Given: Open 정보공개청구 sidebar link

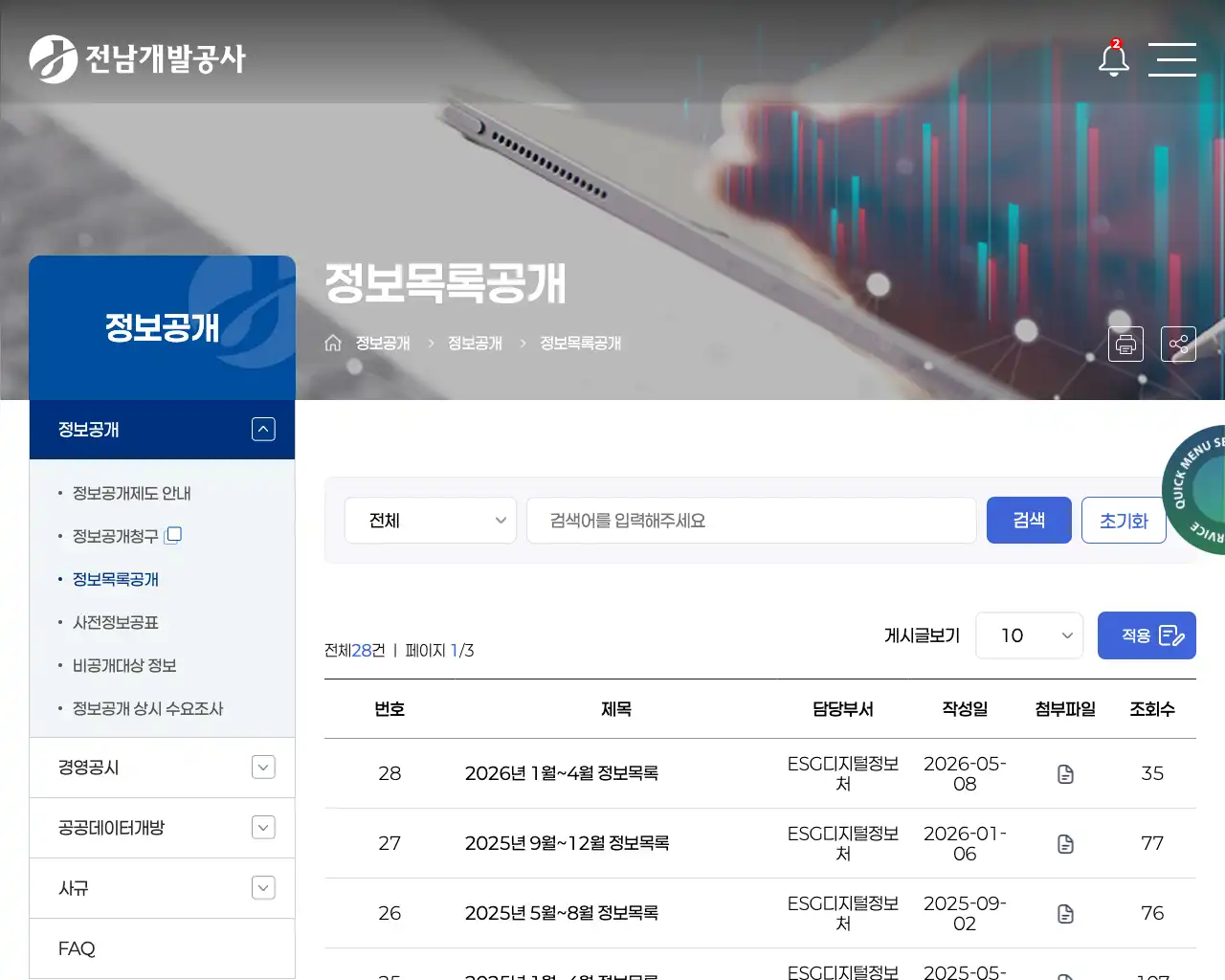Looking at the screenshot, I should click(116, 536).
